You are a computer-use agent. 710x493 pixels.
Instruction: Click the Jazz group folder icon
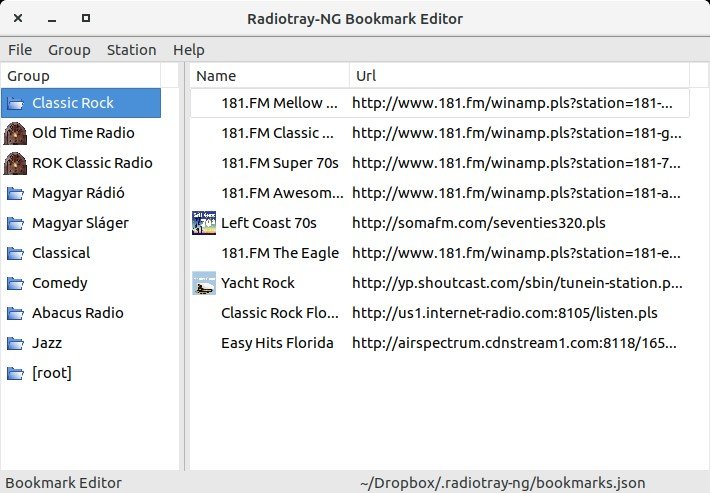pos(15,343)
